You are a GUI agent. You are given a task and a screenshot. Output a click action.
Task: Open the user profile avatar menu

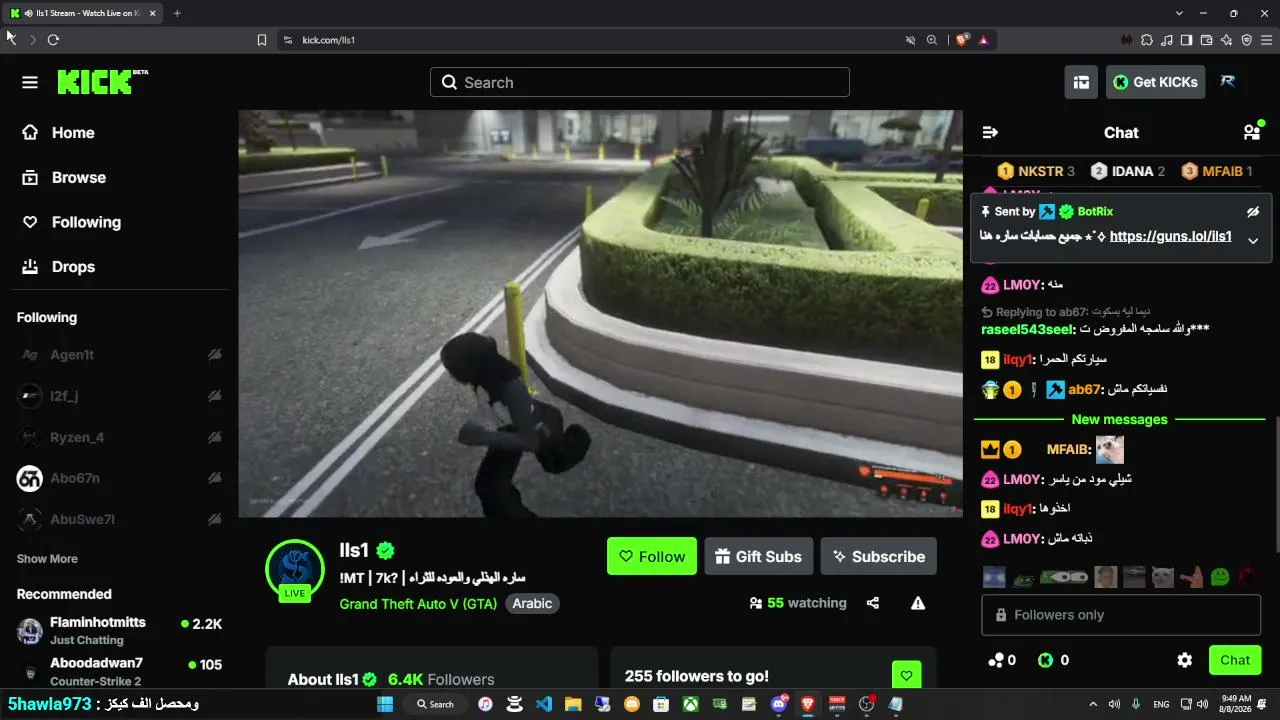1228,82
